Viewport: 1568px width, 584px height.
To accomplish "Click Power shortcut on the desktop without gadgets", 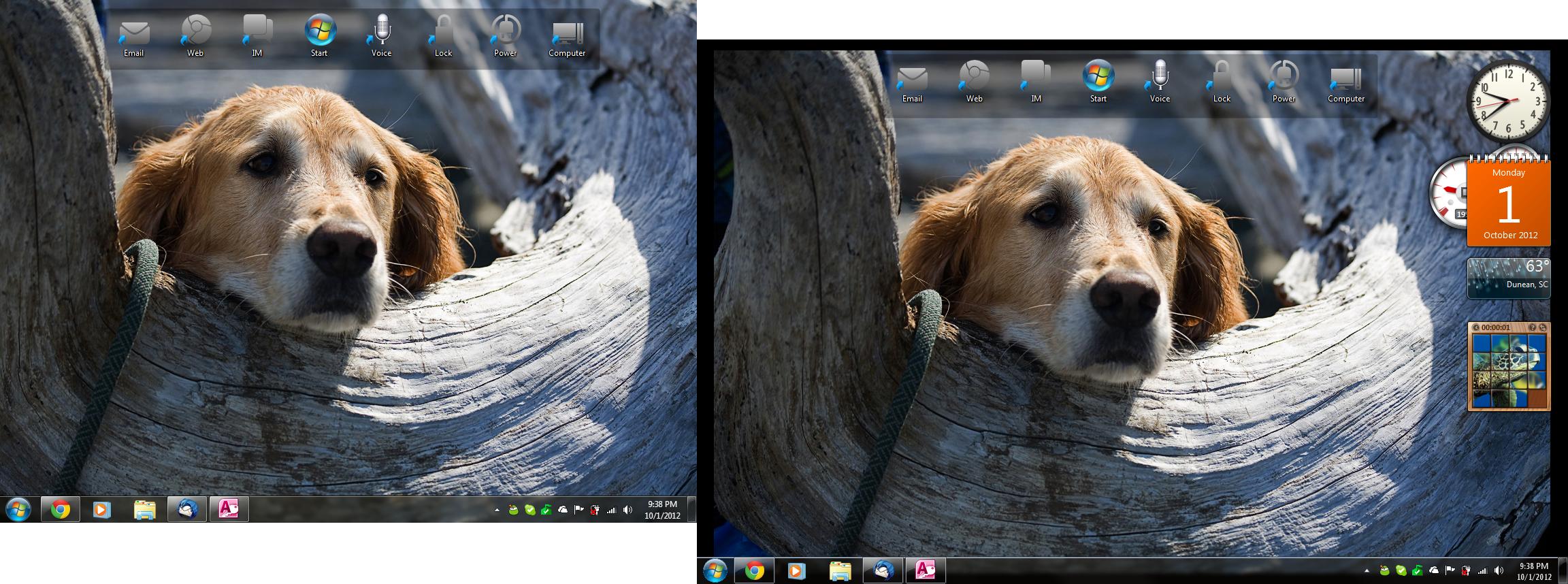I will [505, 36].
